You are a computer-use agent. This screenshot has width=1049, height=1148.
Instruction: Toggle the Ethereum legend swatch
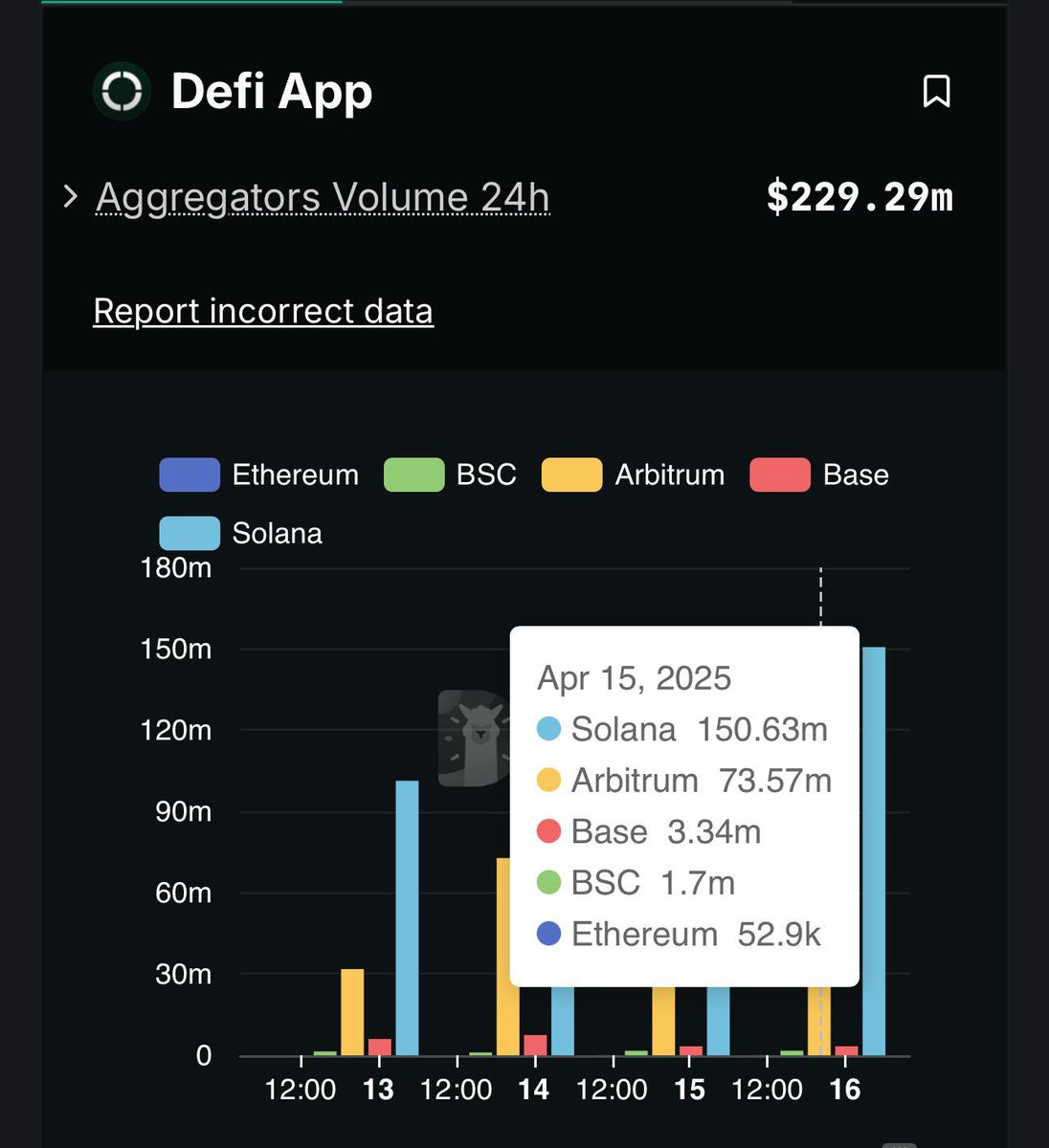click(190, 475)
